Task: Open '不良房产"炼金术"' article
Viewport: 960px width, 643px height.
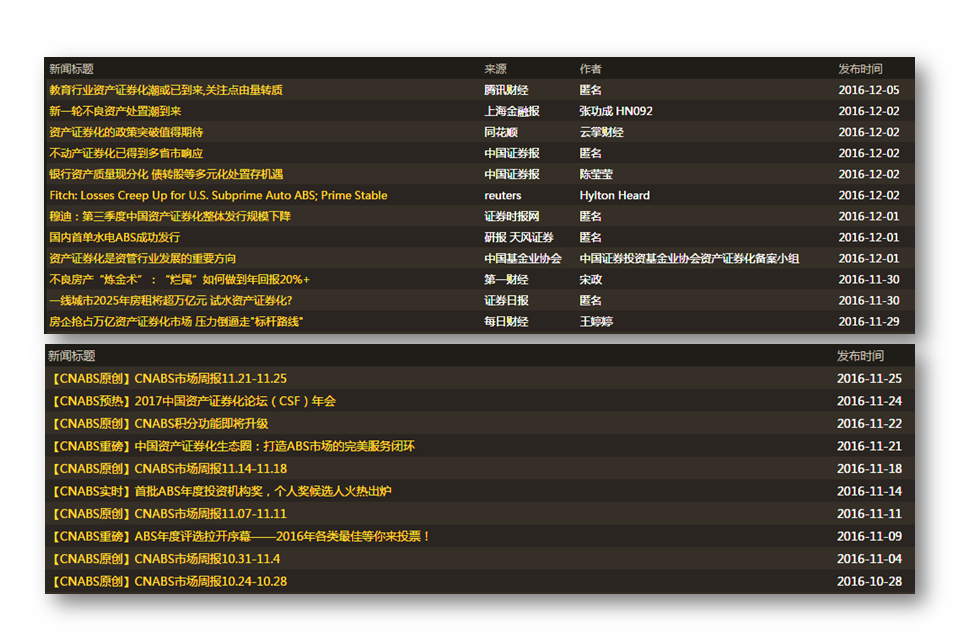Action: [x=179, y=280]
